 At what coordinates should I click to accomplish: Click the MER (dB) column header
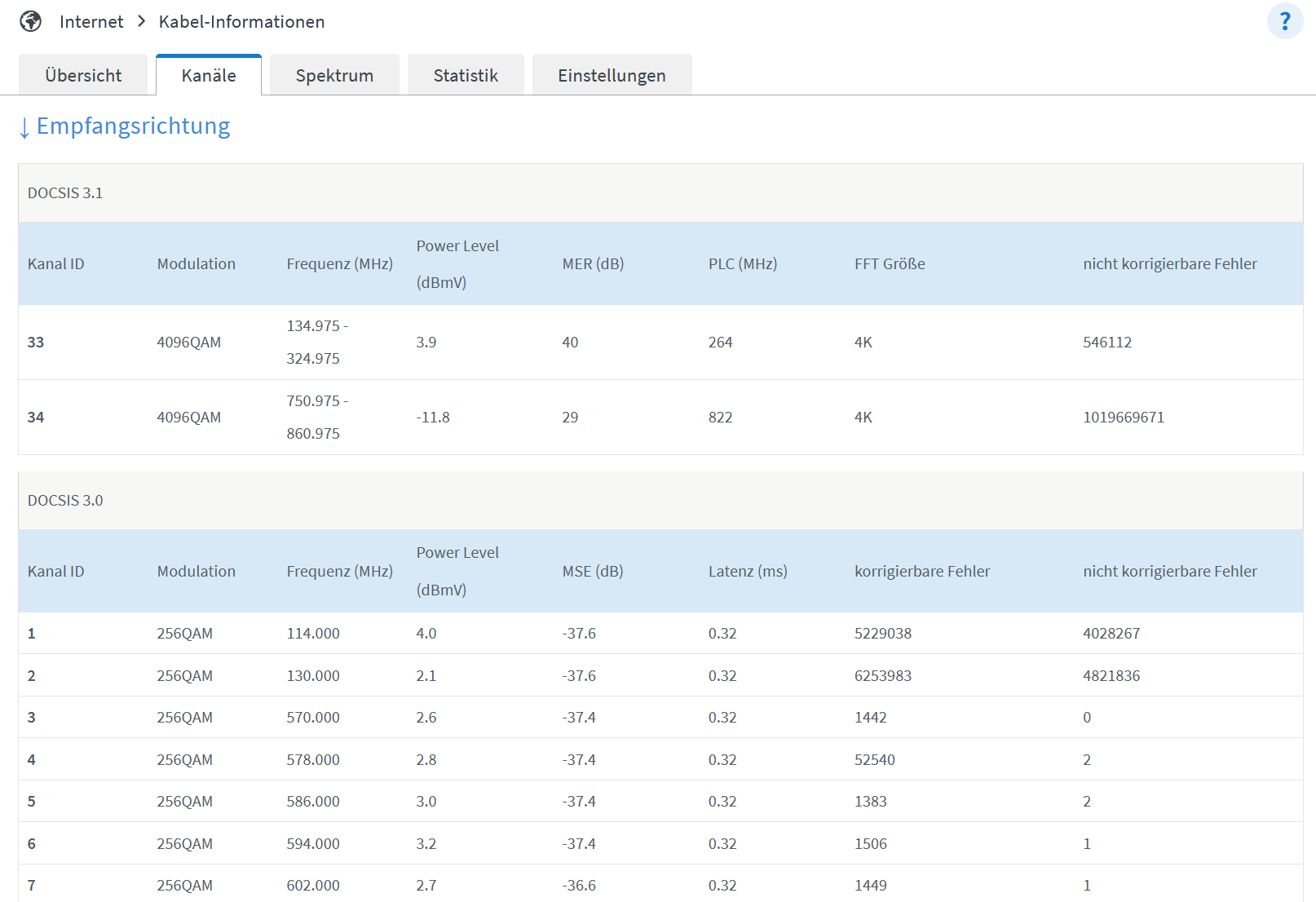[x=593, y=264]
